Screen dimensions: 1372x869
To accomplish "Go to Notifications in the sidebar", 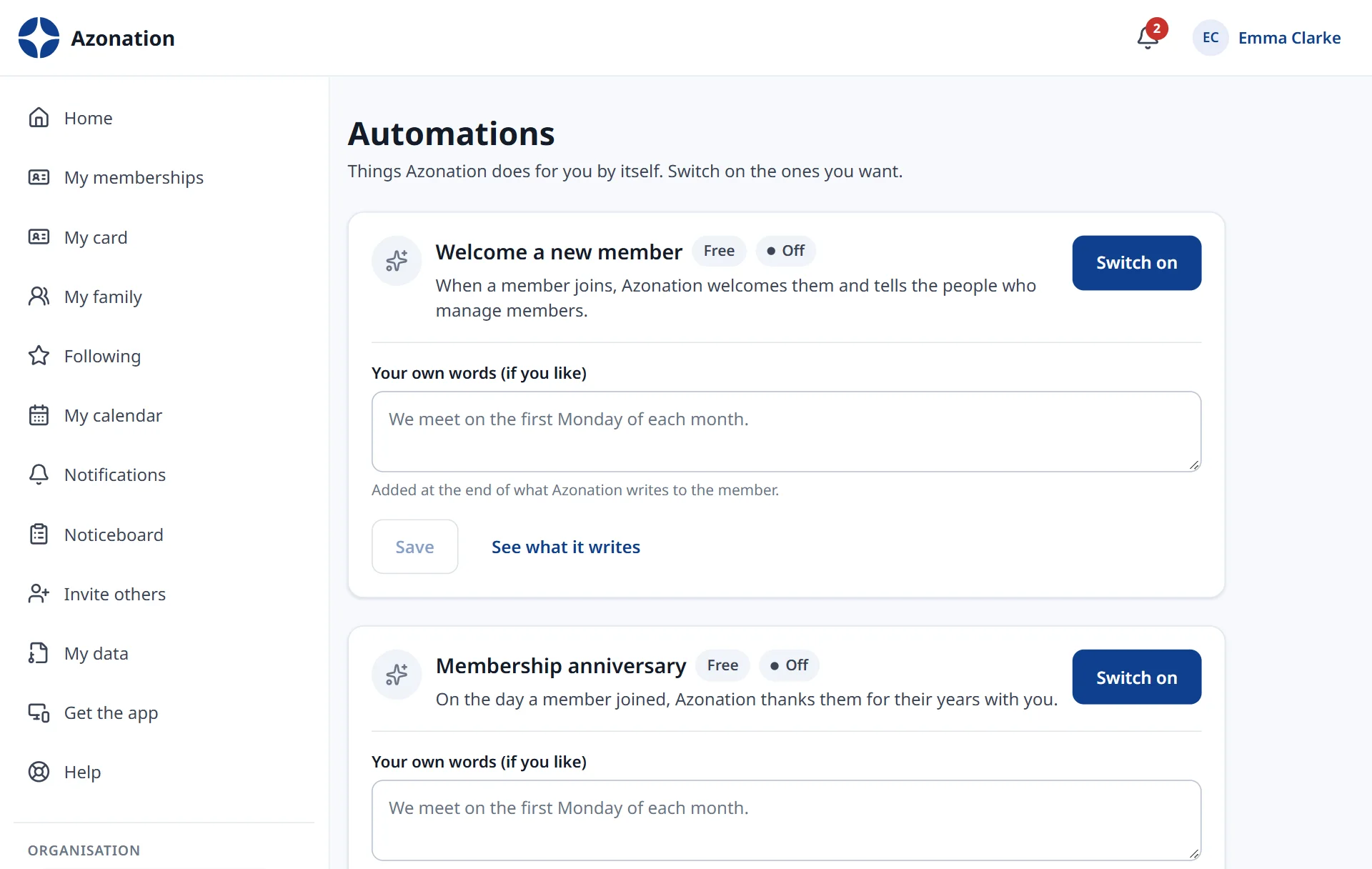I will pyautogui.click(x=164, y=475).
